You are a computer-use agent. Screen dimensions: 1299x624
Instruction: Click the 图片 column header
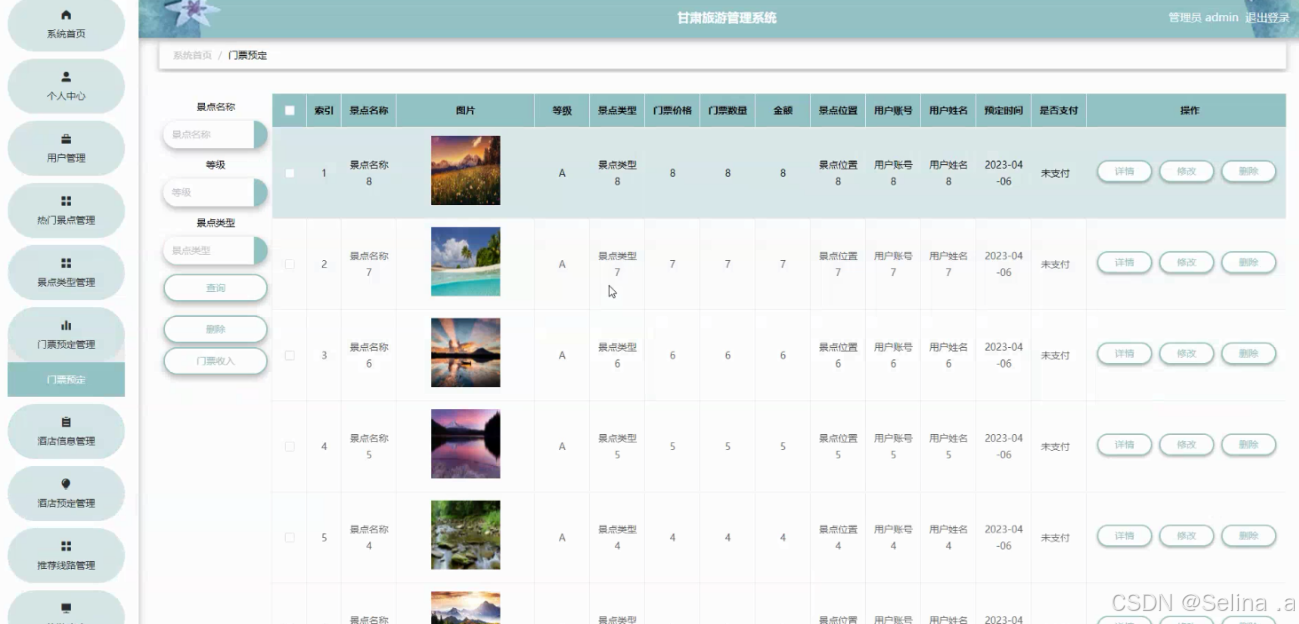click(x=465, y=111)
